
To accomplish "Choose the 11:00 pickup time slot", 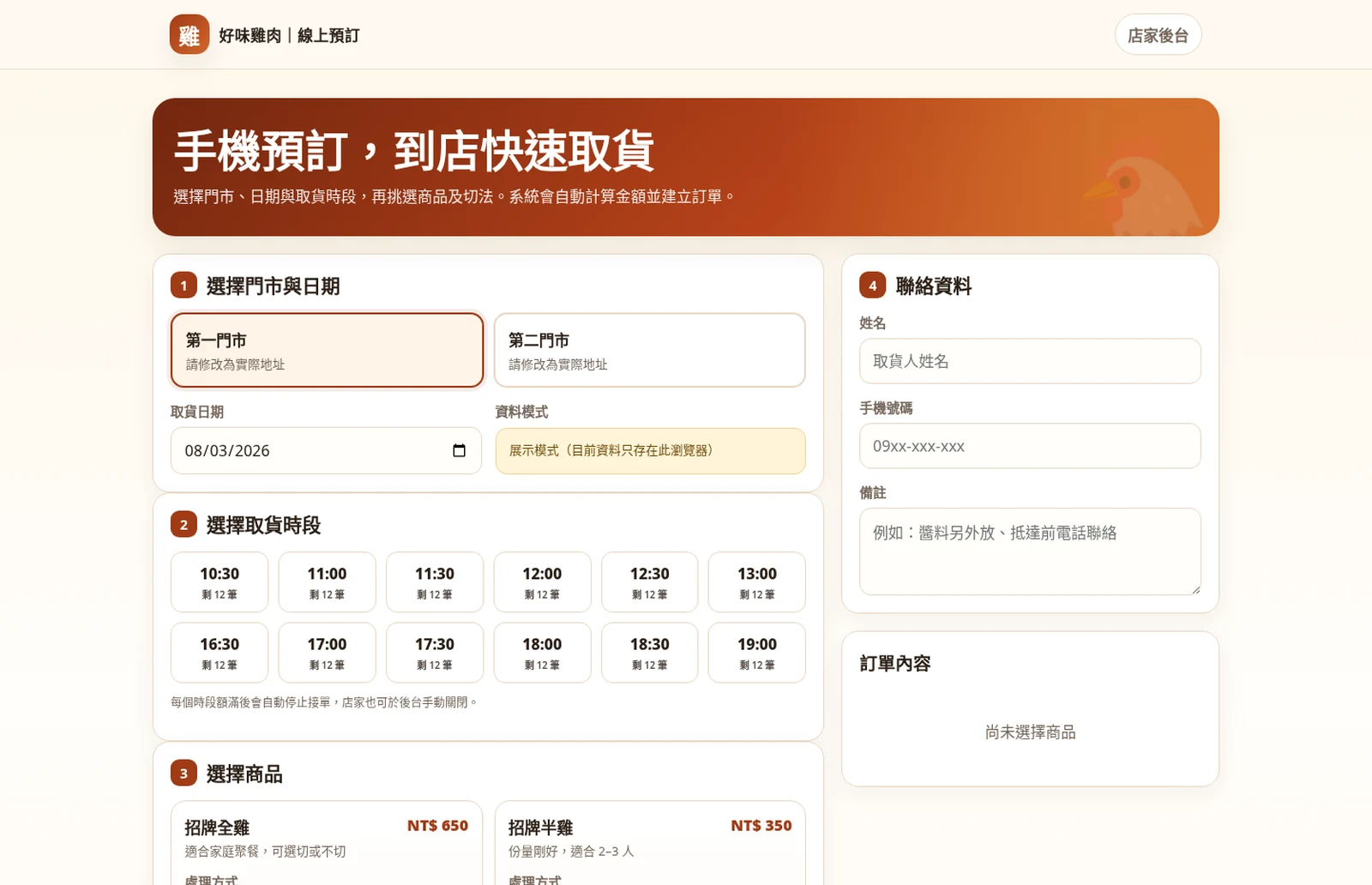I will tap(327, 582).
